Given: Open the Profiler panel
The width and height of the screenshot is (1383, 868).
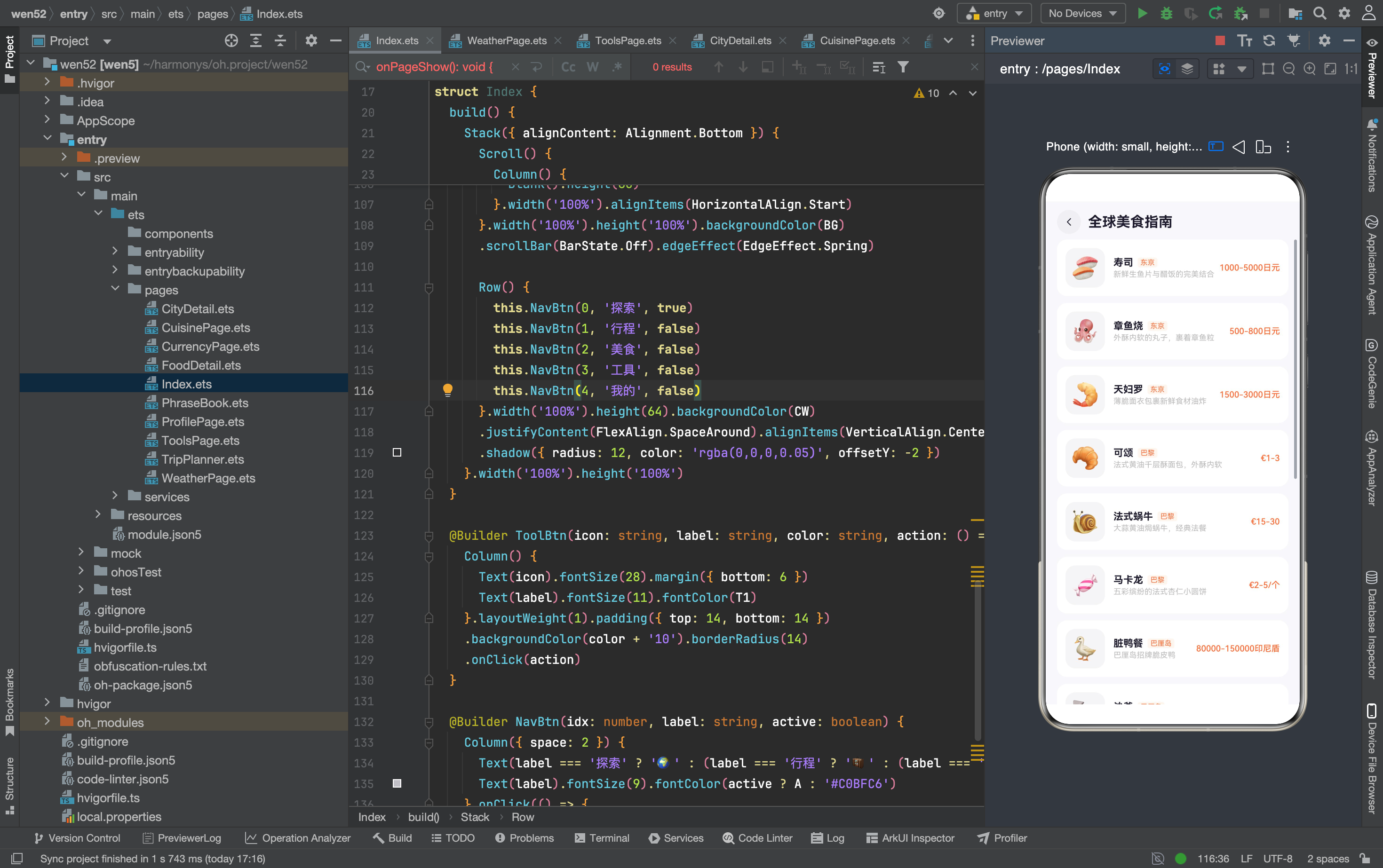Looking at the screenshot, I should (x=1001, y=838).
